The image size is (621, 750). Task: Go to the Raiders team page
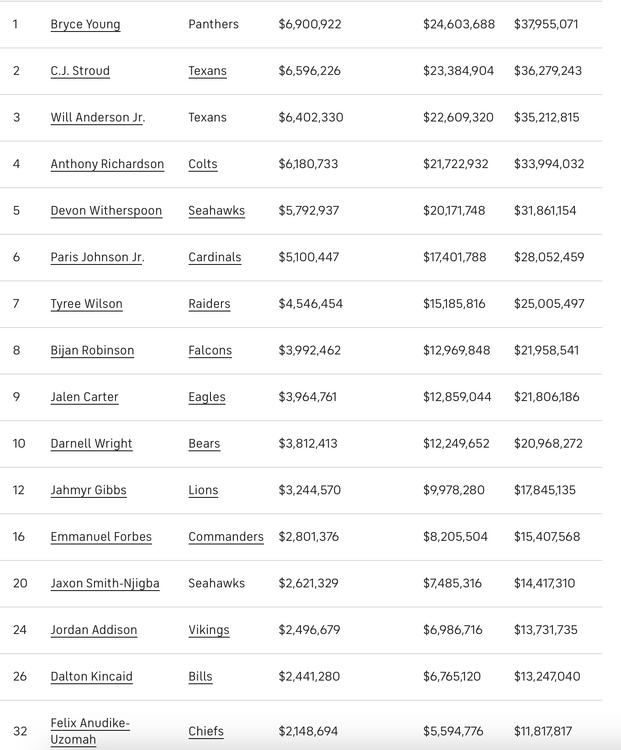click(x=209, y=304)
